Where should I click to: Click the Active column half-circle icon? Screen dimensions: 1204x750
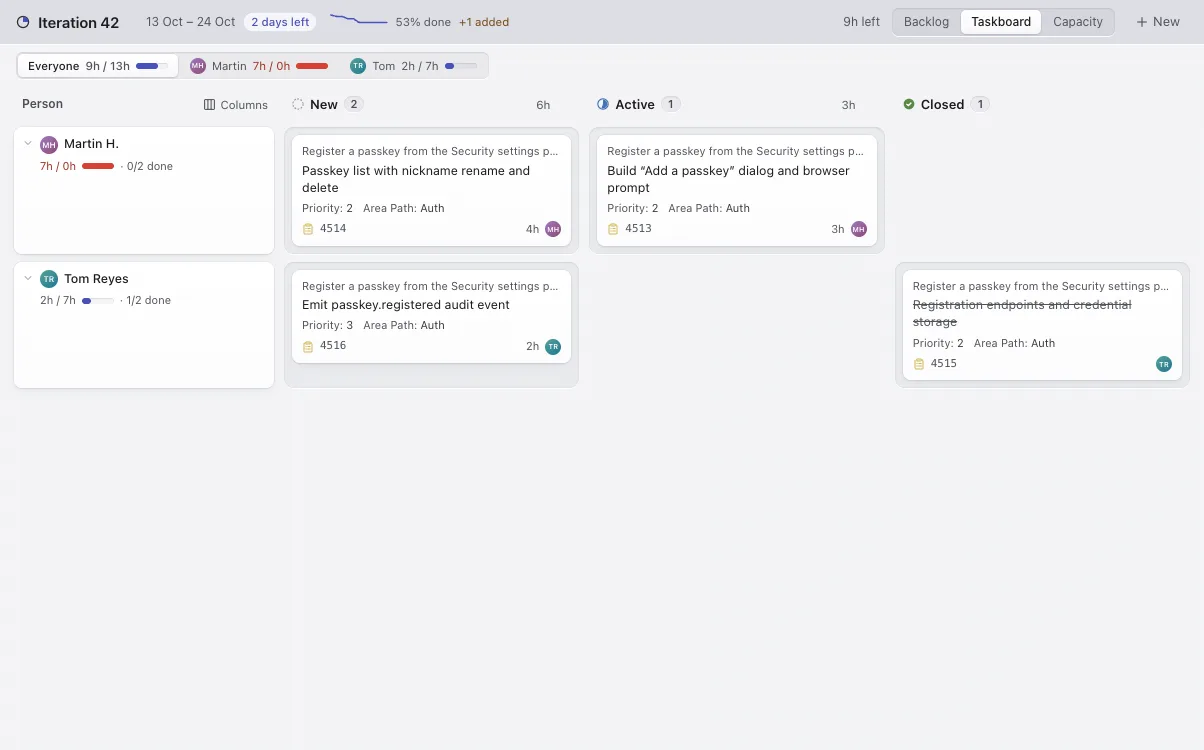tap(603, 104)
